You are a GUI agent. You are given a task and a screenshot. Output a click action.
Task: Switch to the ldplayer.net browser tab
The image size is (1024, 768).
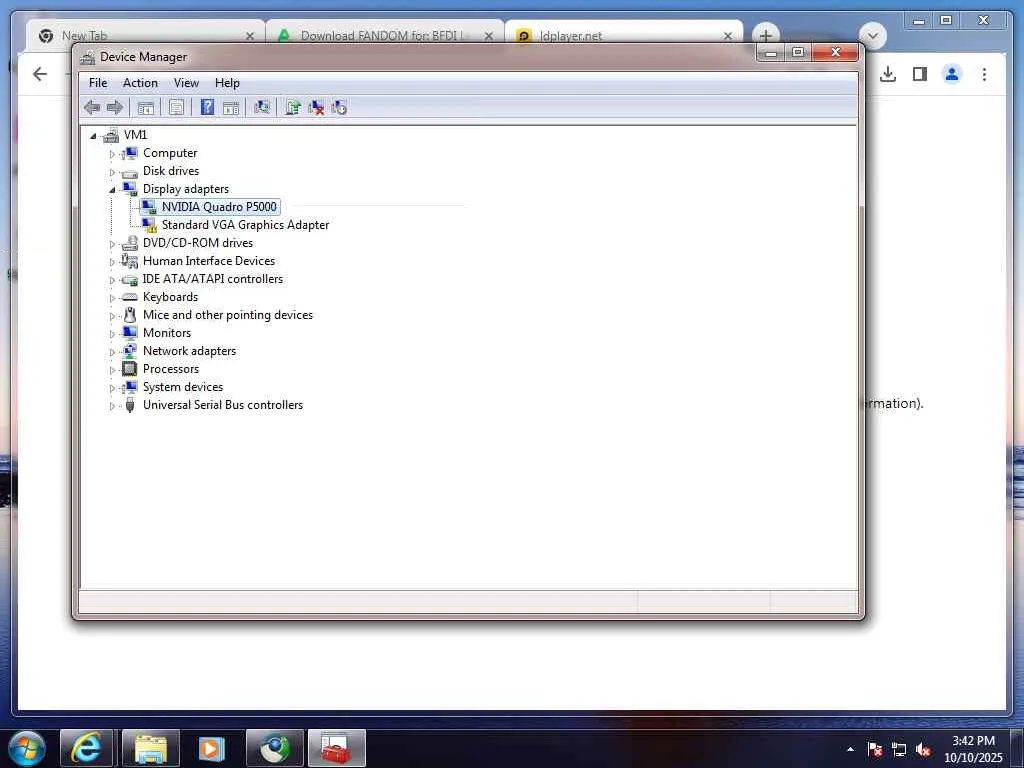click(x=624, y=35)
